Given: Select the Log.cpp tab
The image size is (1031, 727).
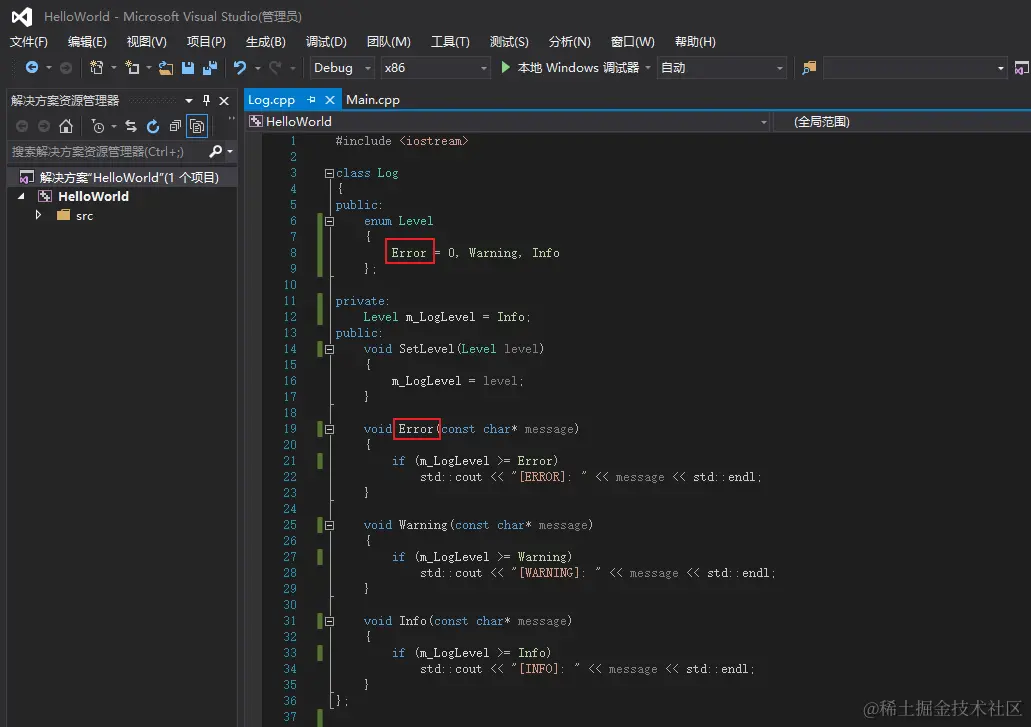Looking at the screenshot, I should (x=272, y=100).
